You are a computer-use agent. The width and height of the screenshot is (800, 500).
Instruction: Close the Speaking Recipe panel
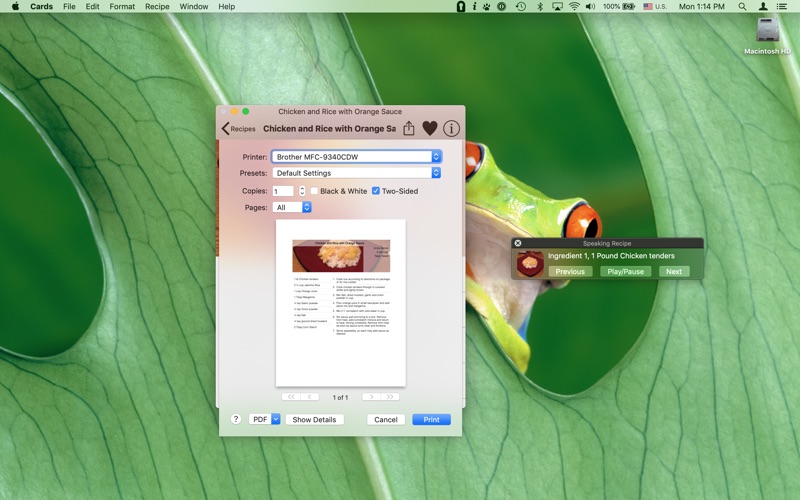tap(518, 243)
